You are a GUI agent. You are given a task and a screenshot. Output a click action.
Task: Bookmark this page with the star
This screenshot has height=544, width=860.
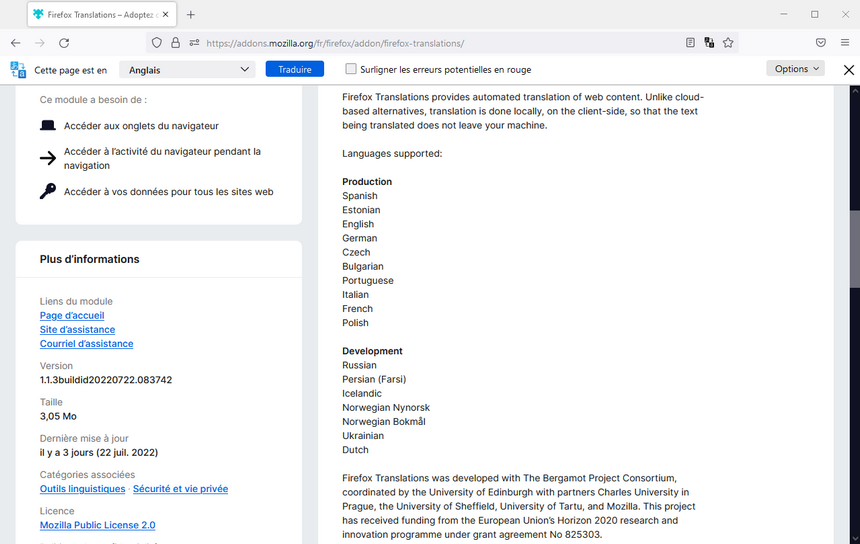[x=728, y=43]
